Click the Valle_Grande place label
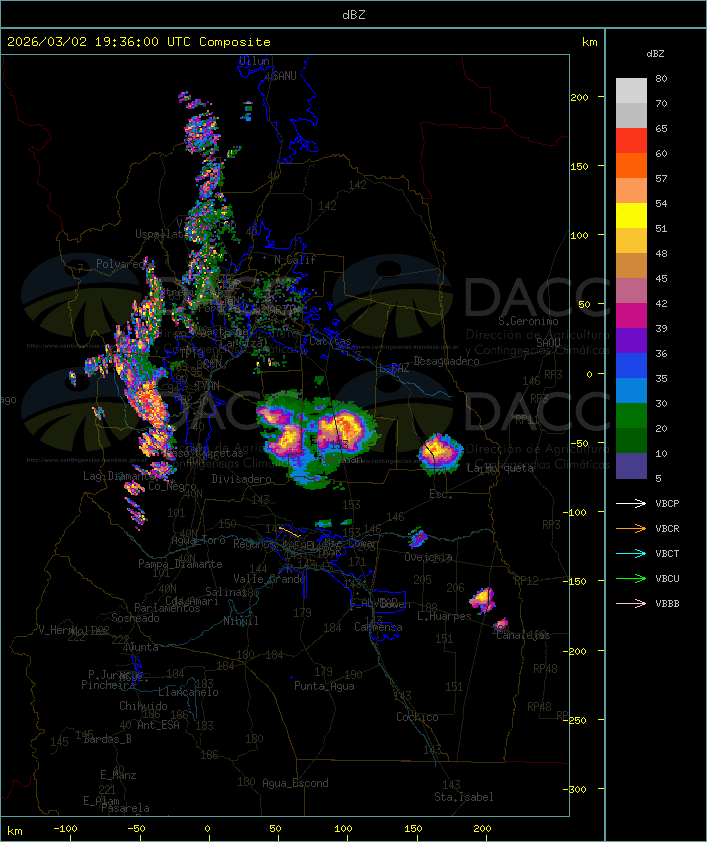This screenshot has width=707, height=842. 269,579
